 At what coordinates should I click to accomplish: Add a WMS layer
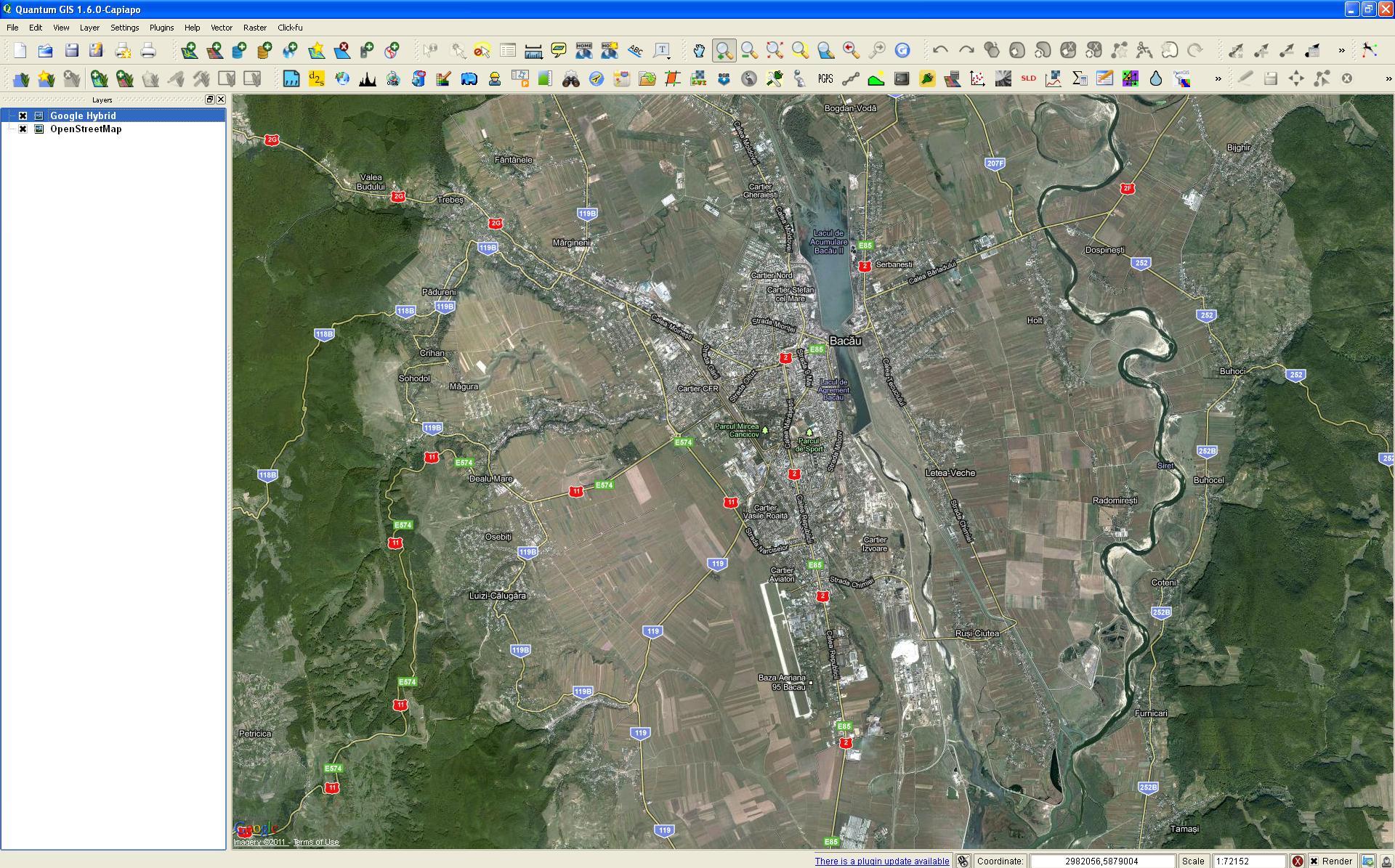(x=290, y=50)
